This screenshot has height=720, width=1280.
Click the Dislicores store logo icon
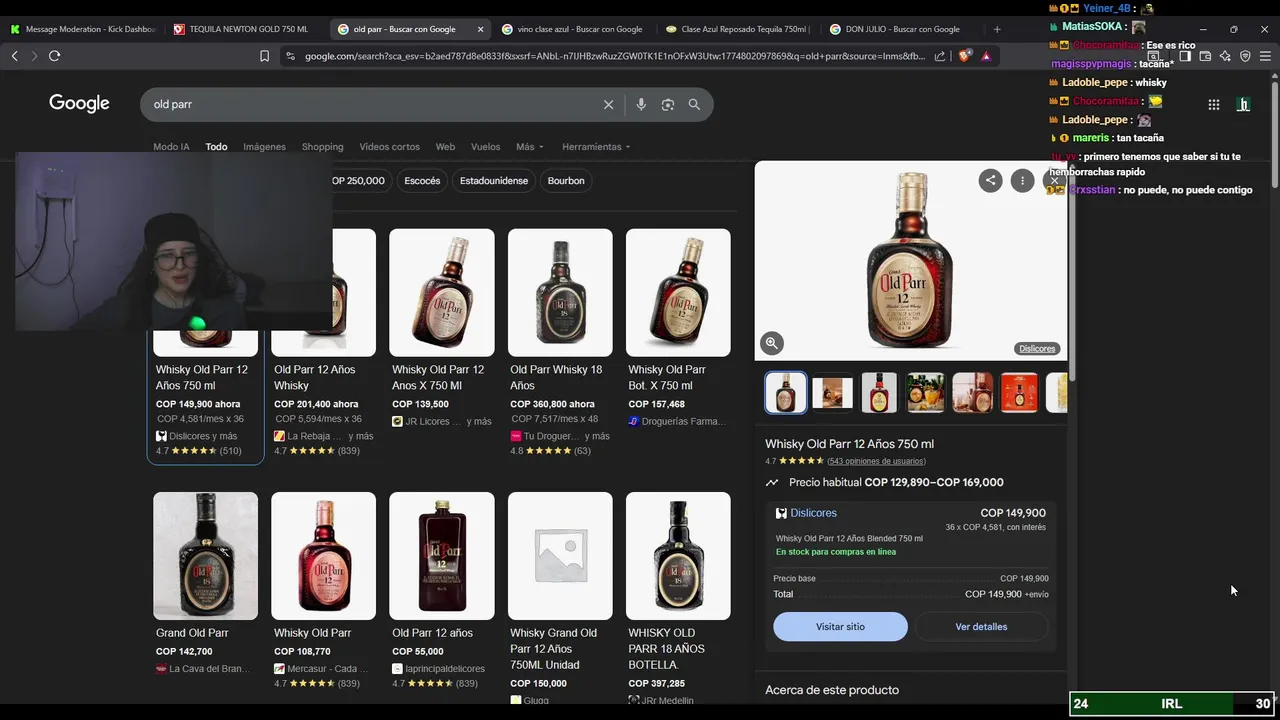[x=782, y=513]
